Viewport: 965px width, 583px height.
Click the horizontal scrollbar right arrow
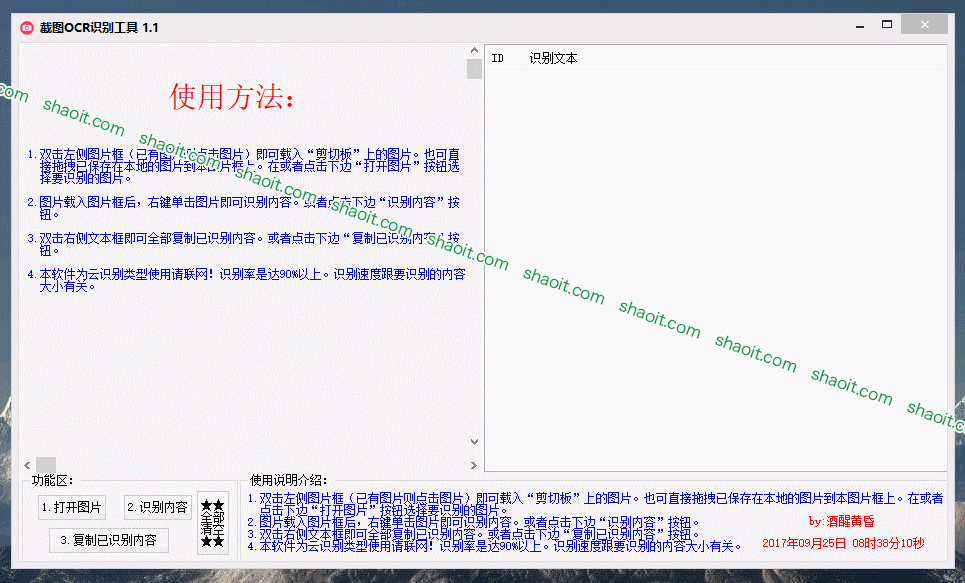coord(474,465)
